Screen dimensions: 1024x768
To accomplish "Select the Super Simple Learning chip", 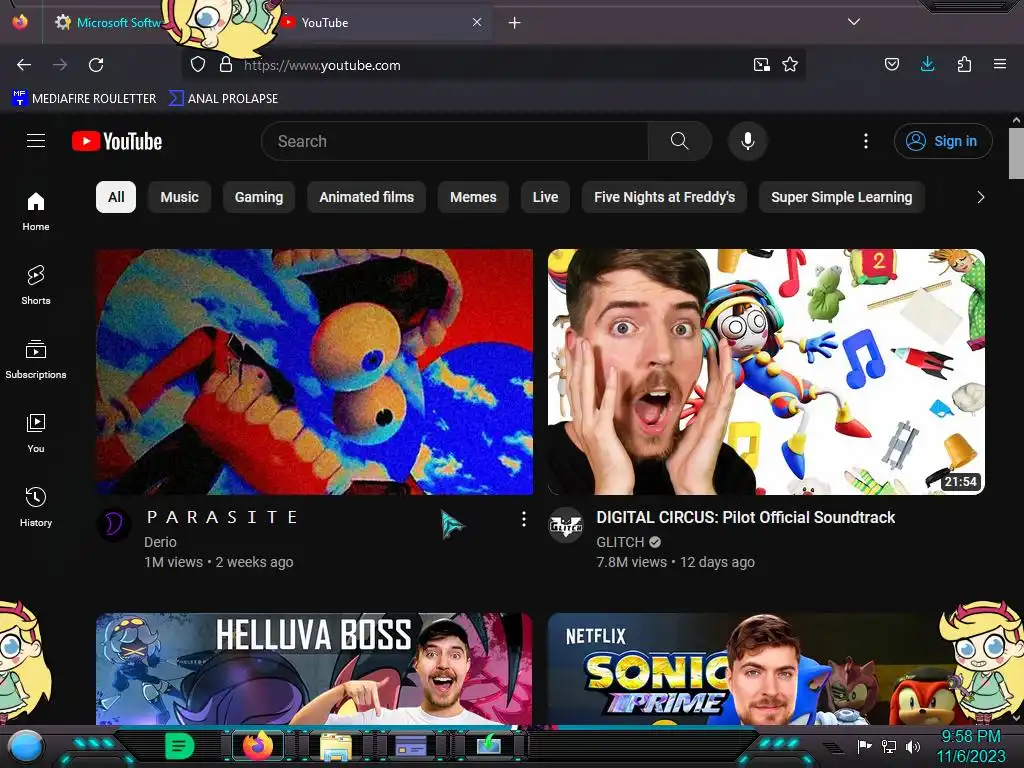I will (x=842, y=197).
